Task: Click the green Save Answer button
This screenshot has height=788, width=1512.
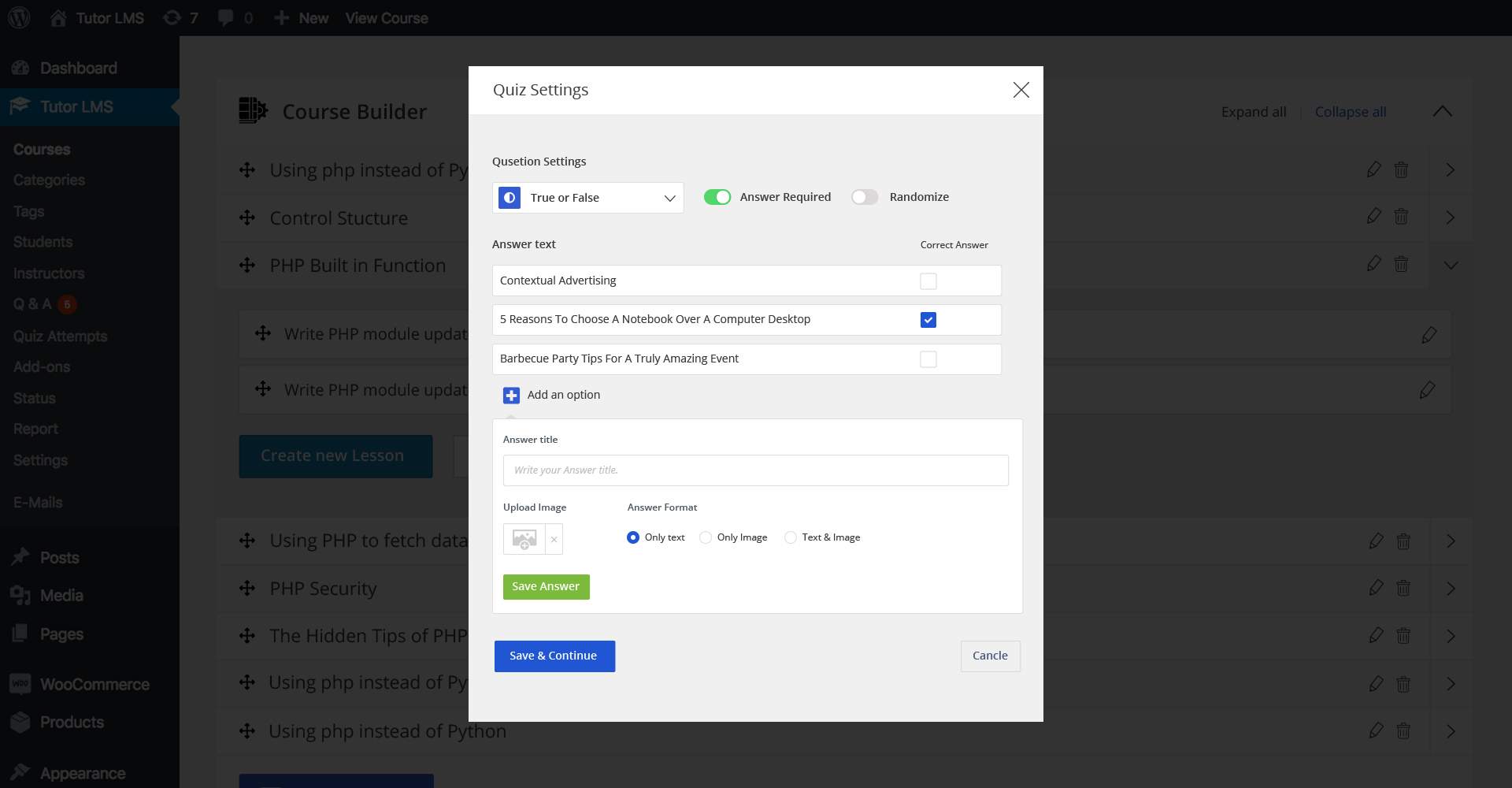Action: [x=546, y=587]
